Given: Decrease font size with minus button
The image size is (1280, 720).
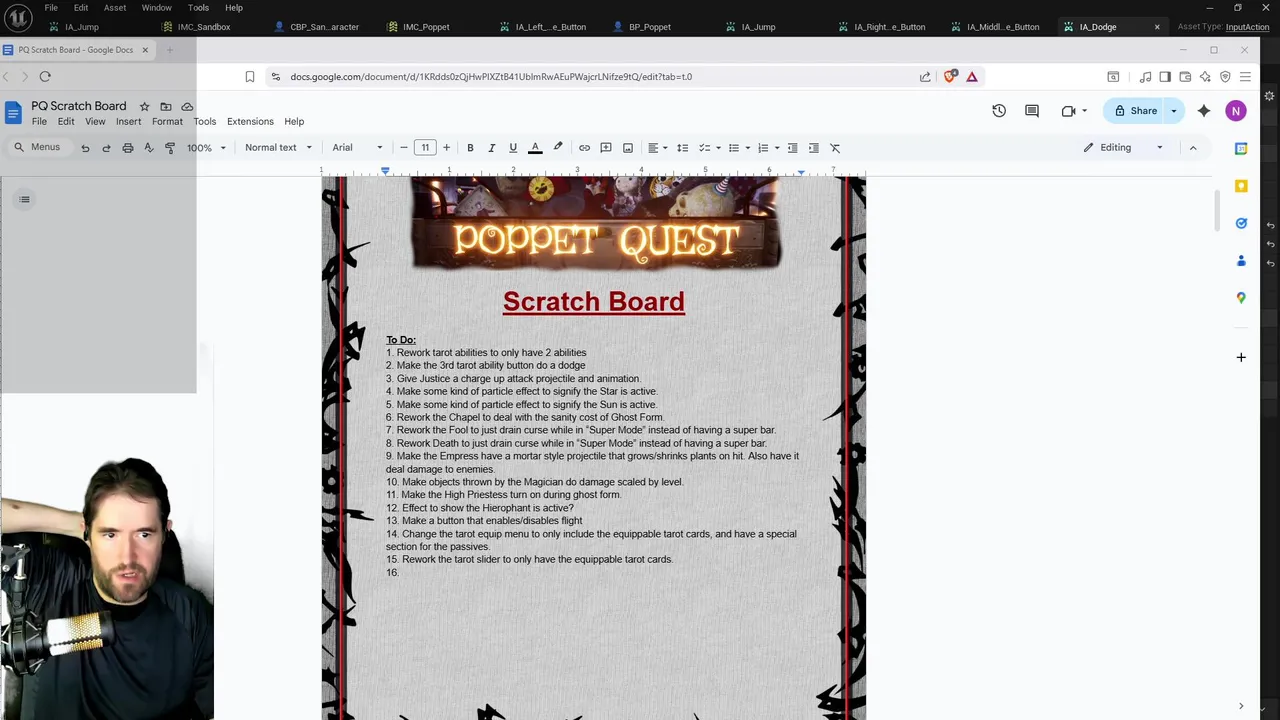Looking at the screenshot, I should click(x=404, y=148).
